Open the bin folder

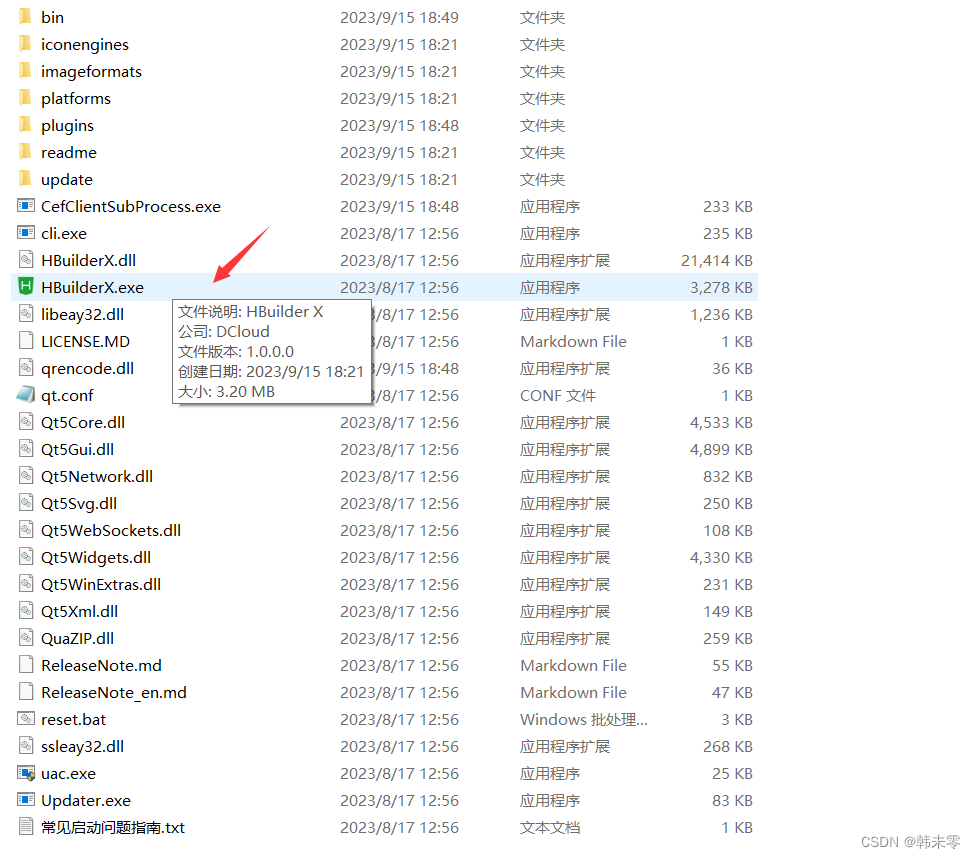pyautogui.click(x=52, y=17)
